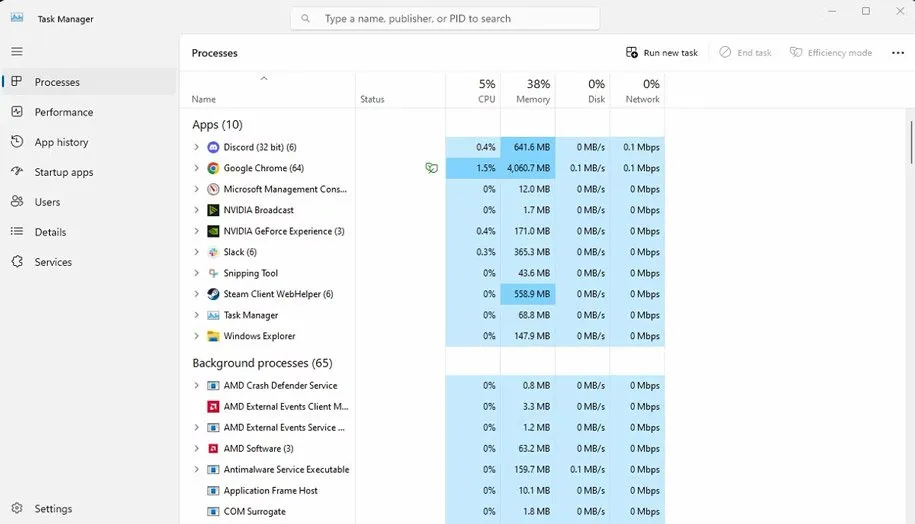Open Task Manager Settings
This screenshot has height=524, width=915.
click(x=52, y=508)
